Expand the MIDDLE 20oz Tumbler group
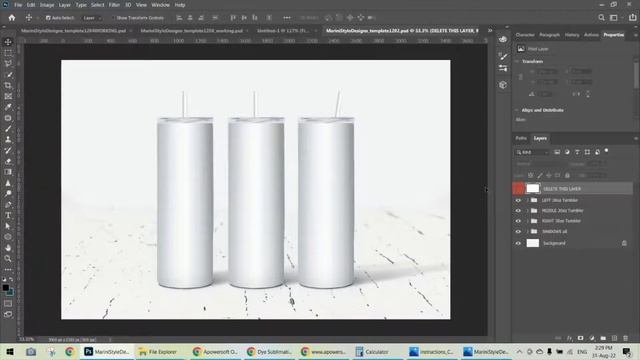 tap(527, 211)
